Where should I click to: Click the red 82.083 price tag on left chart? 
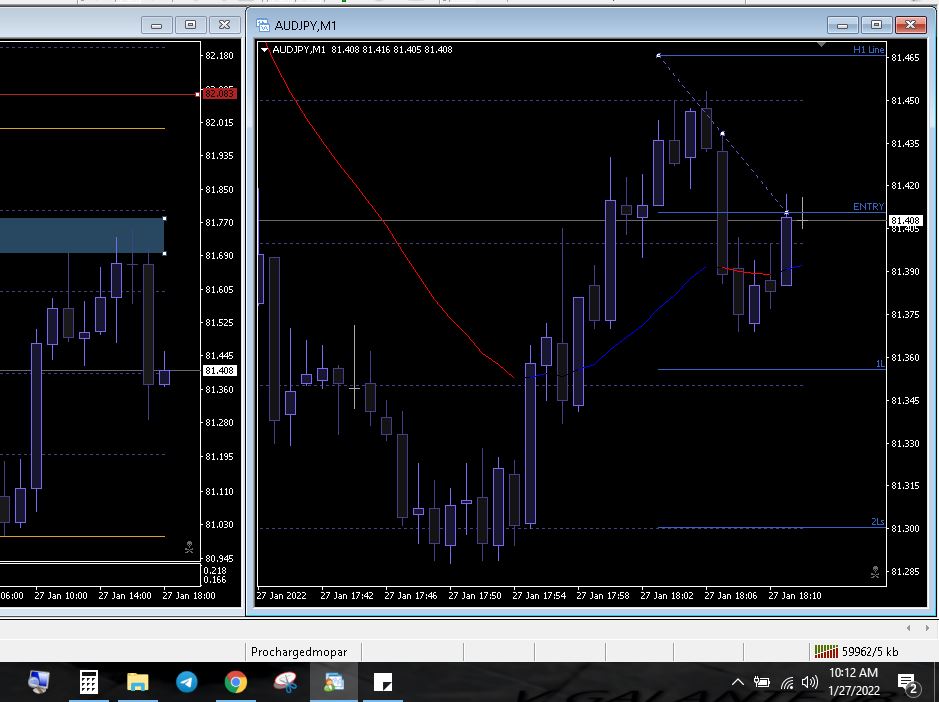click(220, 93)
